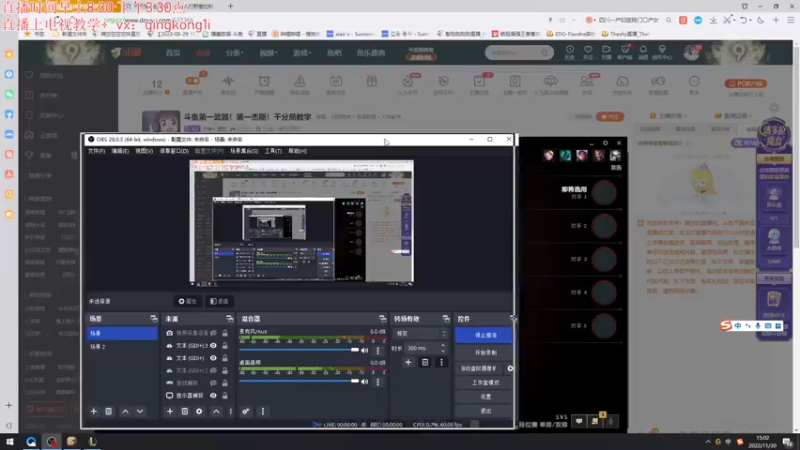Click 开始录制 button in OBS controls
Screen dimensions: 800x450
[485, 353]
